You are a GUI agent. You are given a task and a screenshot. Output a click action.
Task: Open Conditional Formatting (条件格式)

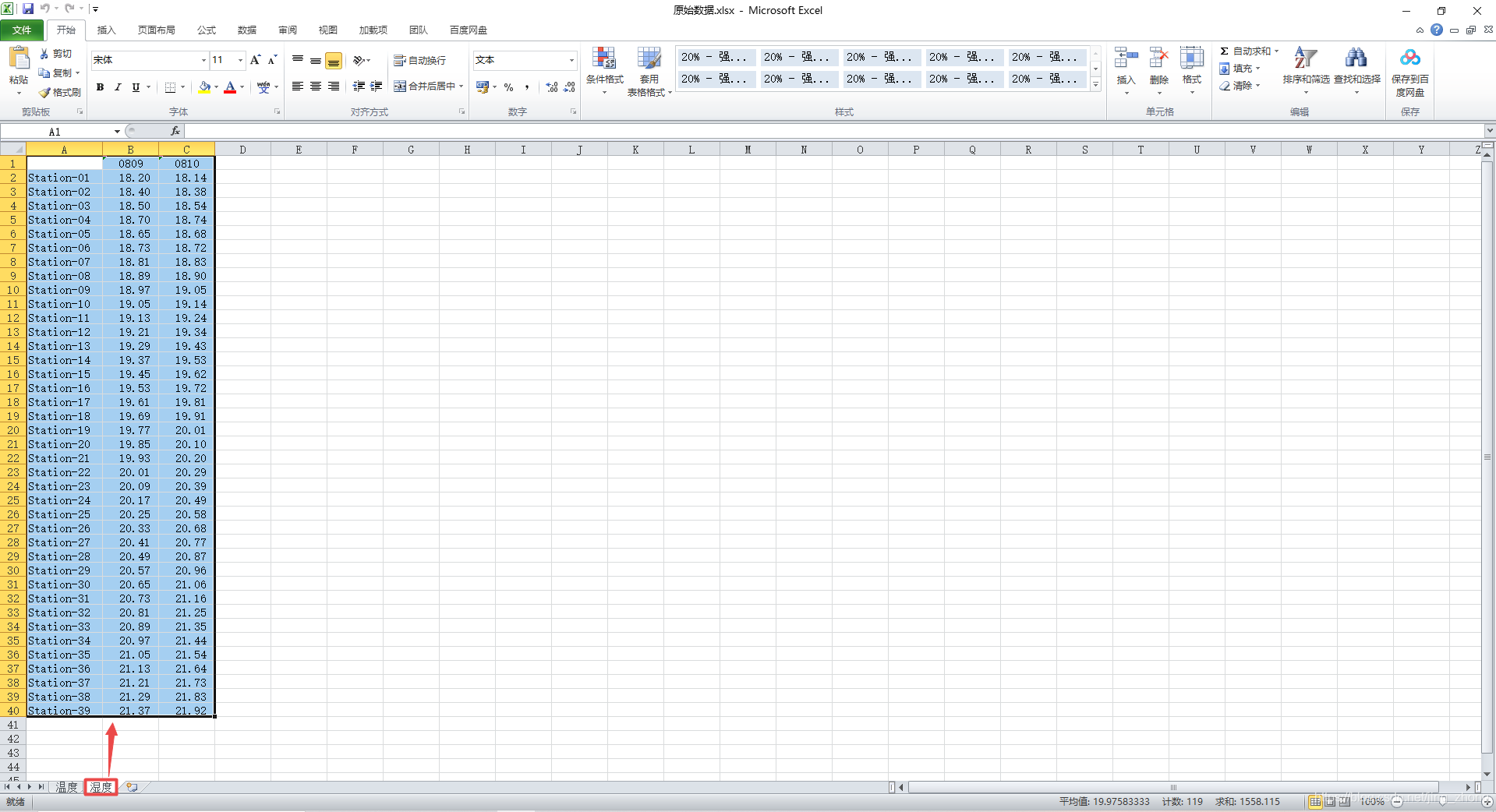coord(605,70)
